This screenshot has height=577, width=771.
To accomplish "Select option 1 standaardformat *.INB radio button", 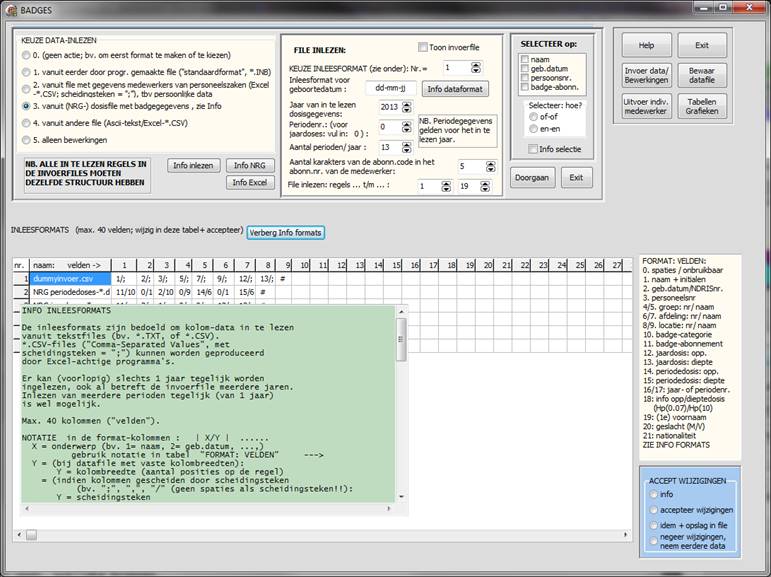I will tap(26, 72).
